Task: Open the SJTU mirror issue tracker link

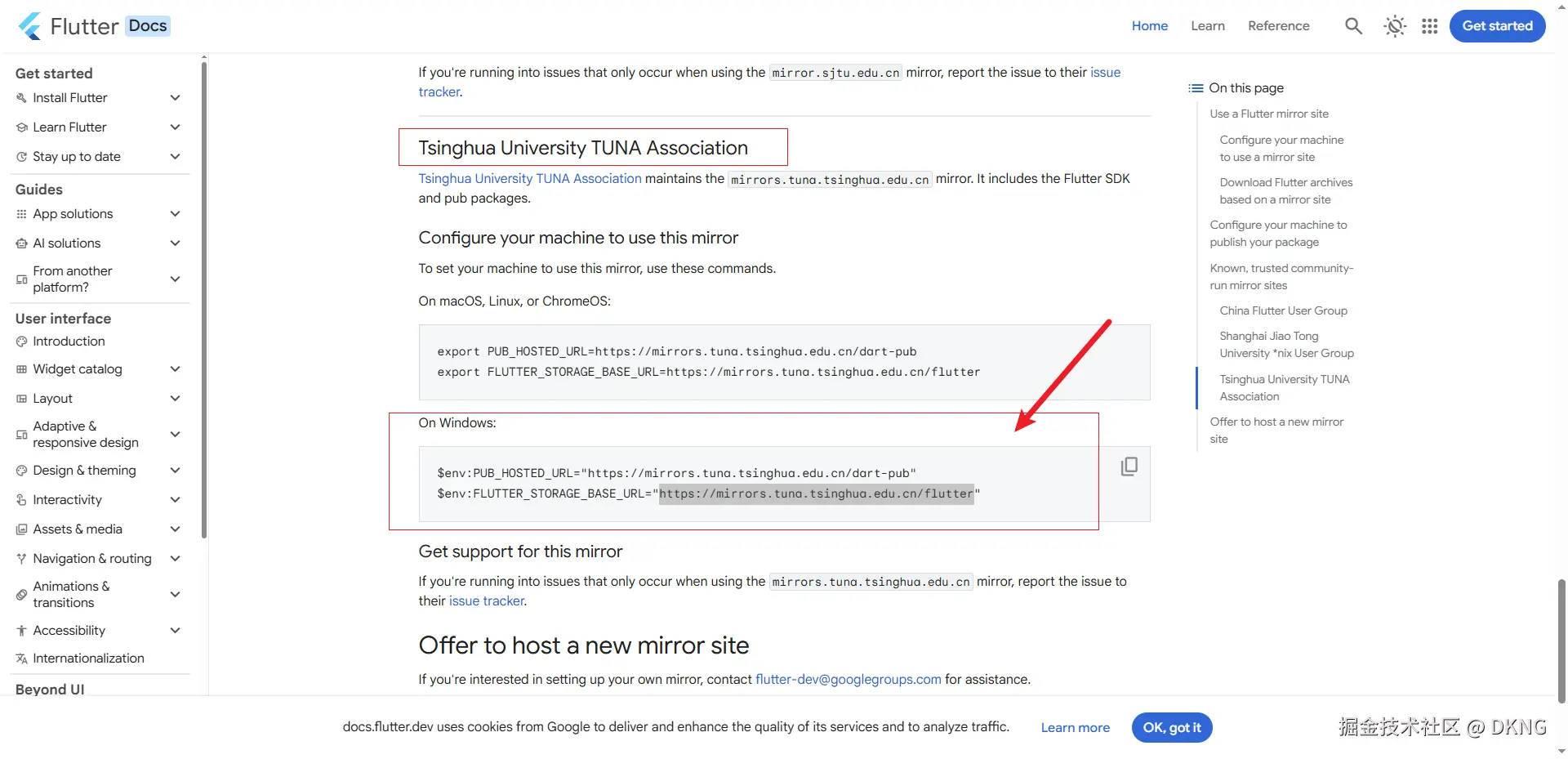Action: pyautogui.click(x=1105, y=73)
